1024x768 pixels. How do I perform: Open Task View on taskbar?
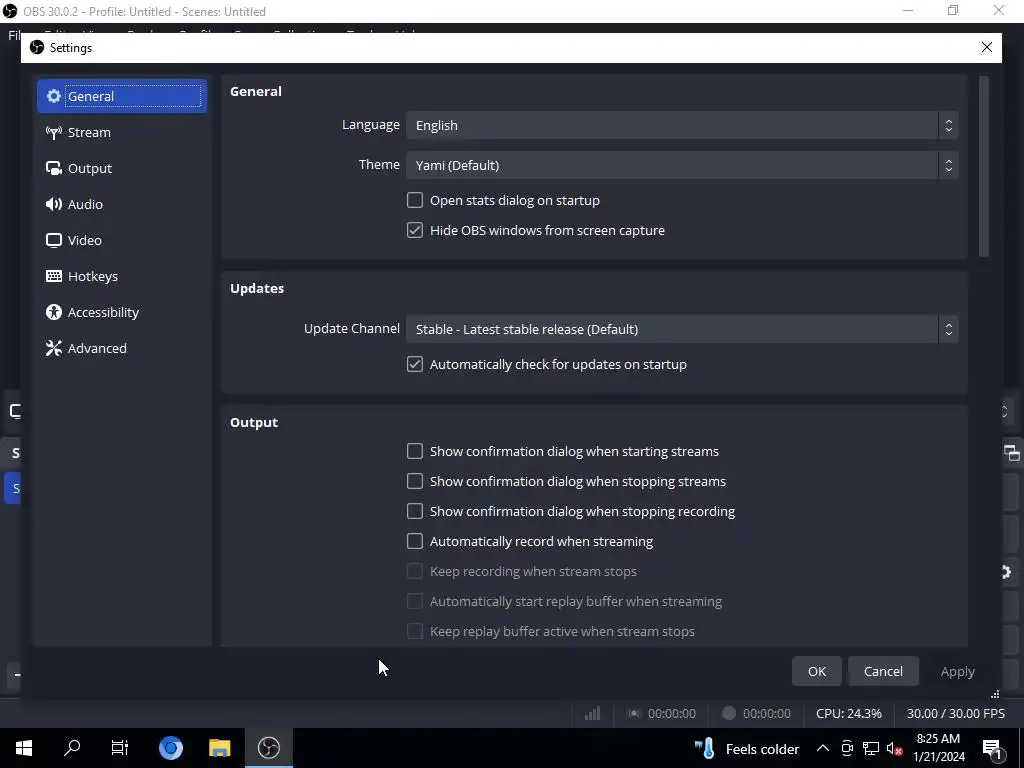[x=120, y=748]
